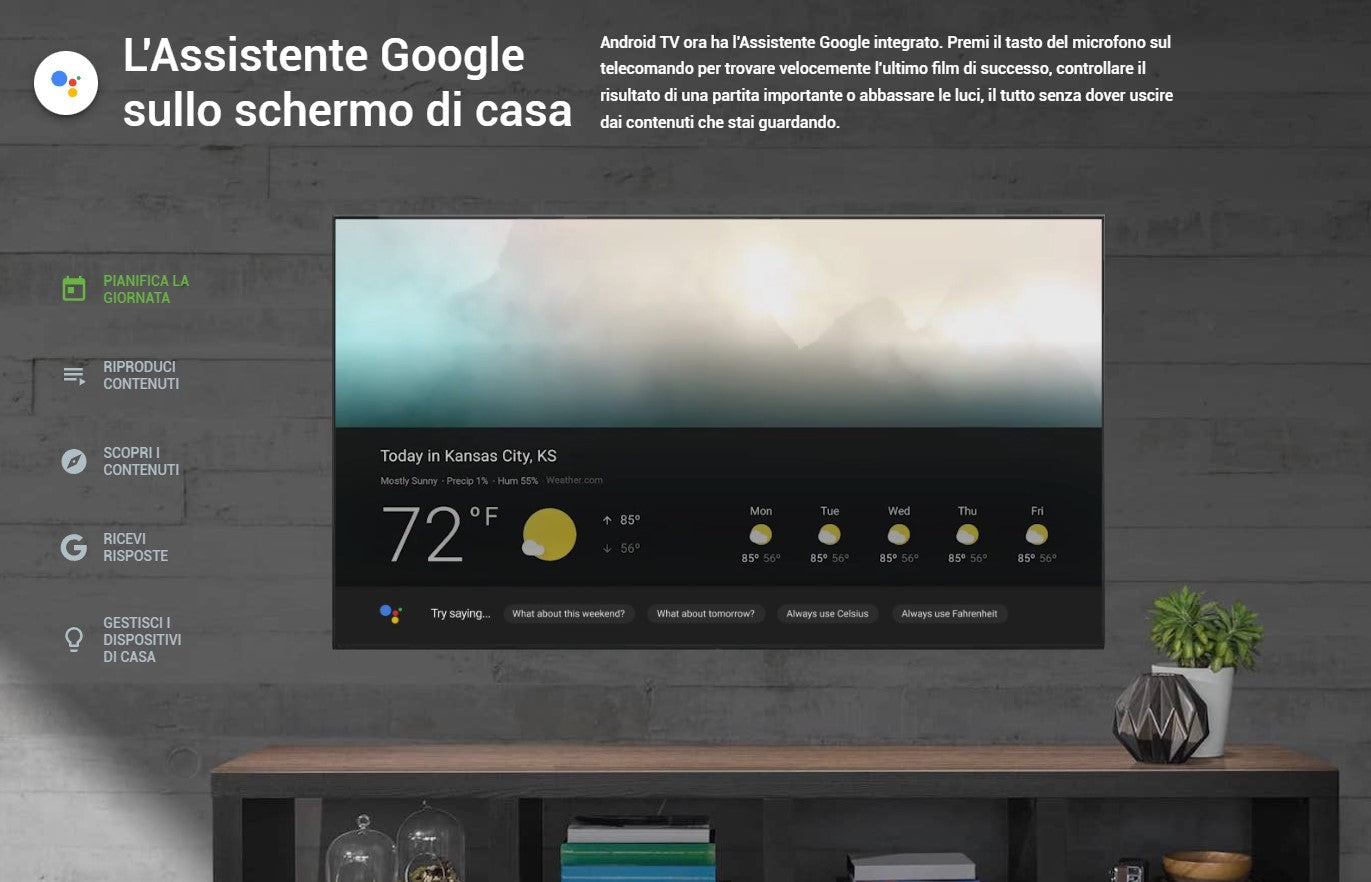Click the Weather.com source link
Screen dimensions: 1371x882
click(574, 481)
